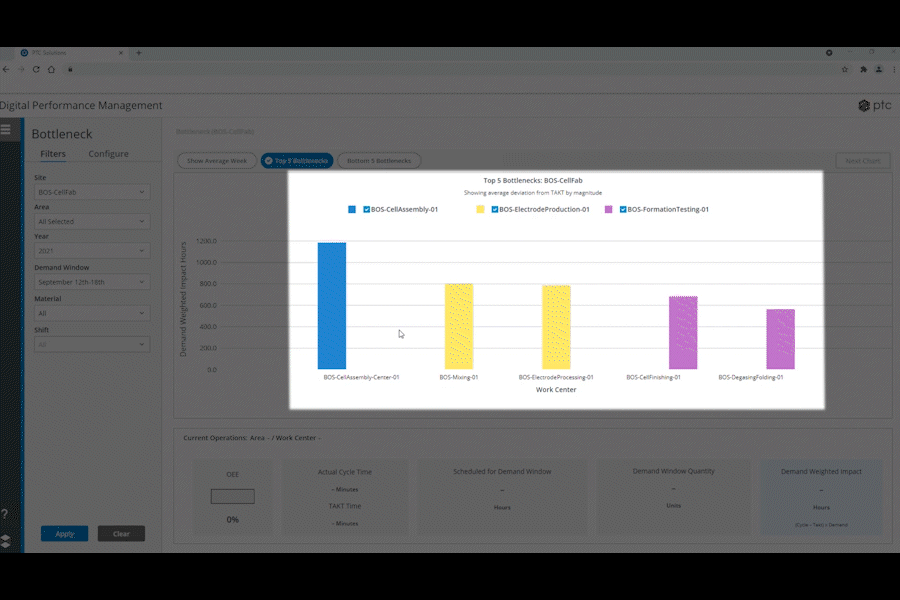This screenshot has height=600, width=900.
Task: Click the BOS-Mixing-01 yellow bar
Action: click(x=459, y=326)
